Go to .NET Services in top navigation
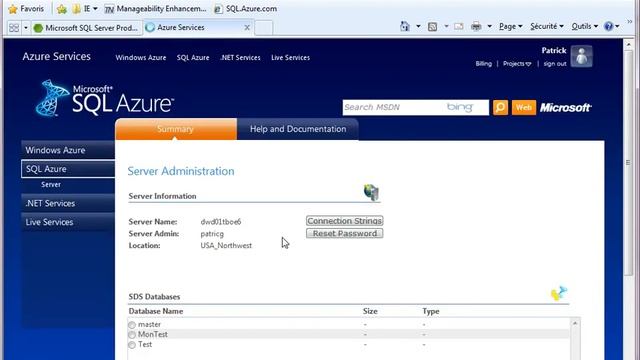This screenshot has height=360, width=640. [240, 58]
